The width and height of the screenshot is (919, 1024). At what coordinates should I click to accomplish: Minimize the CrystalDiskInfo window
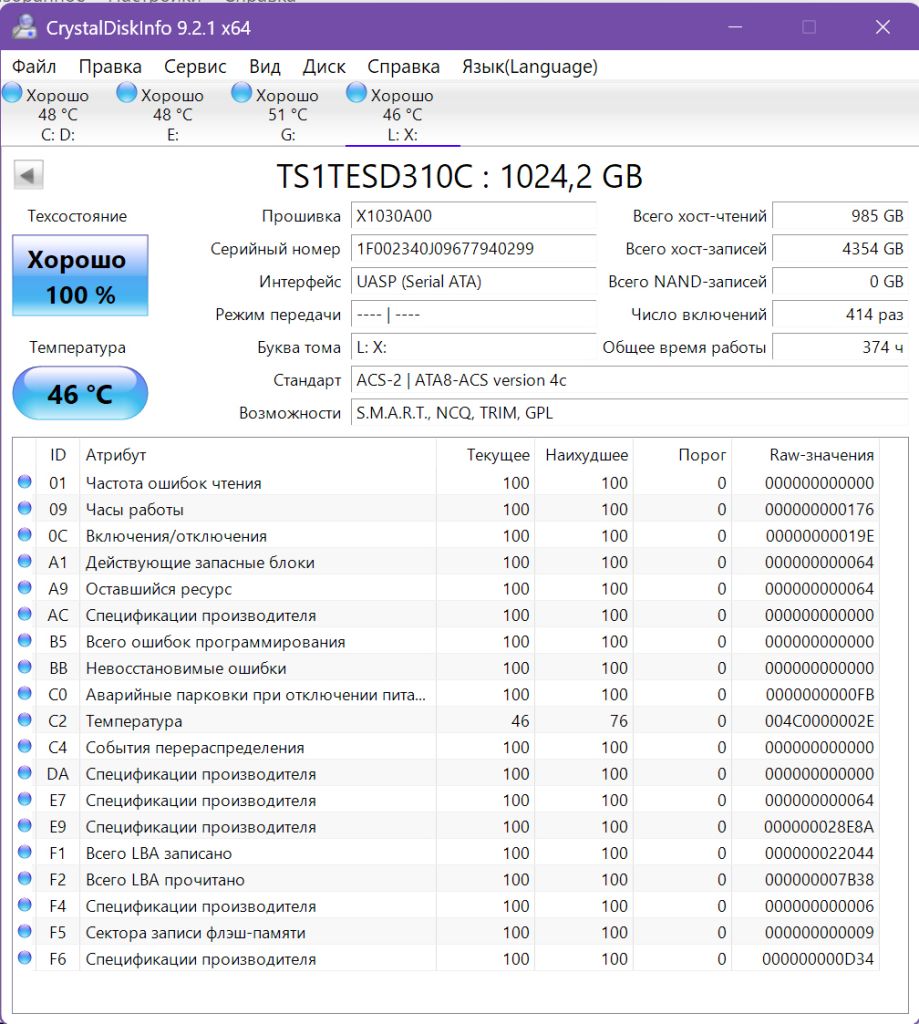click(x=735, y=27)
